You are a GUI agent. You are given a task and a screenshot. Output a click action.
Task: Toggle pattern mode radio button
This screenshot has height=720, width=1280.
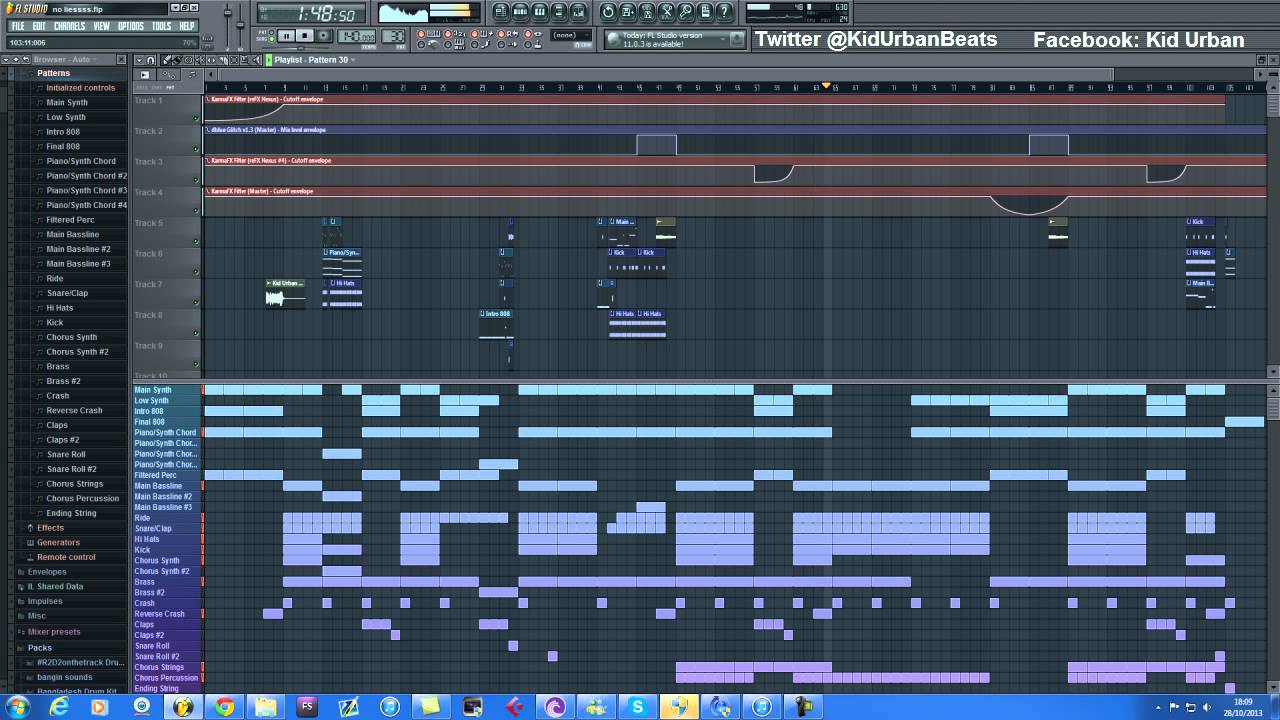(271, 32)
